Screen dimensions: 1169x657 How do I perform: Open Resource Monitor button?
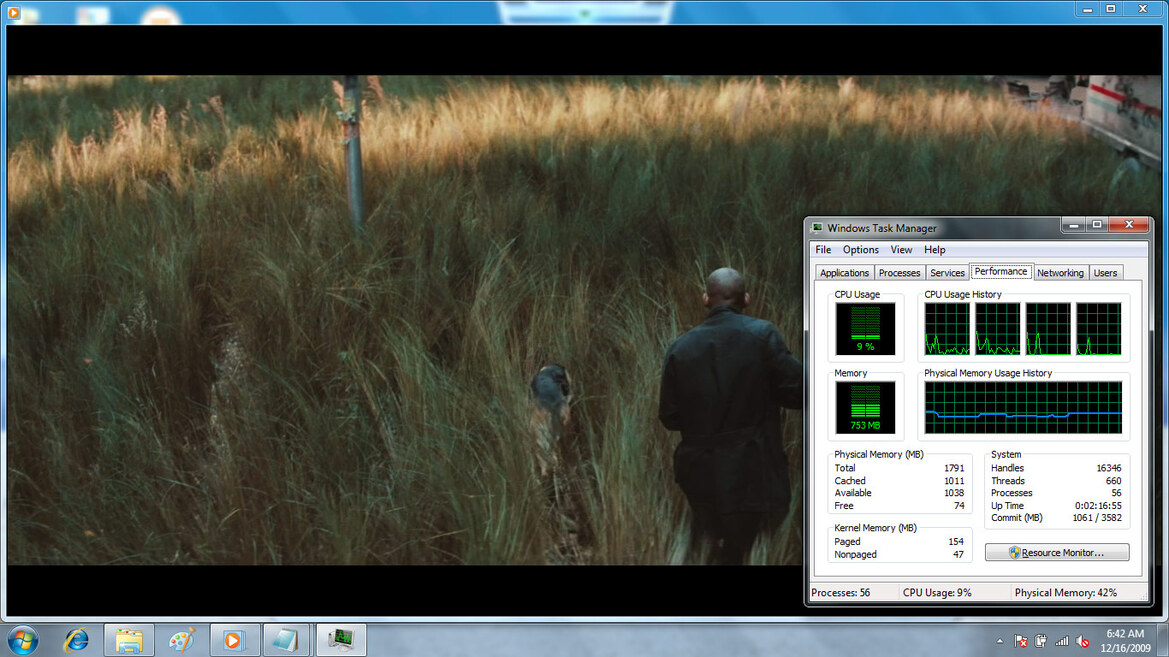tap(1056, 553)
